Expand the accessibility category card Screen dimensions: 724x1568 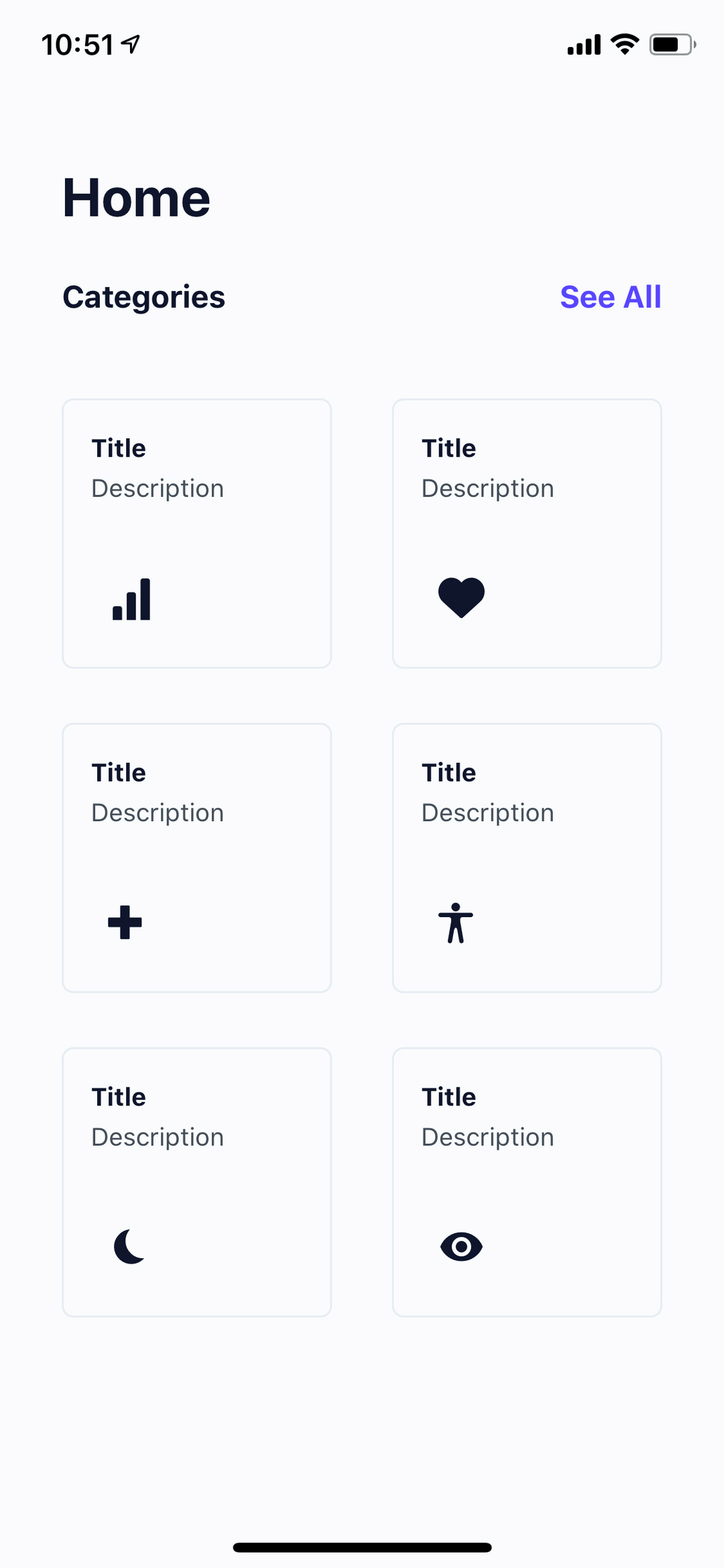pyautogui.click(x=526, y=857)
